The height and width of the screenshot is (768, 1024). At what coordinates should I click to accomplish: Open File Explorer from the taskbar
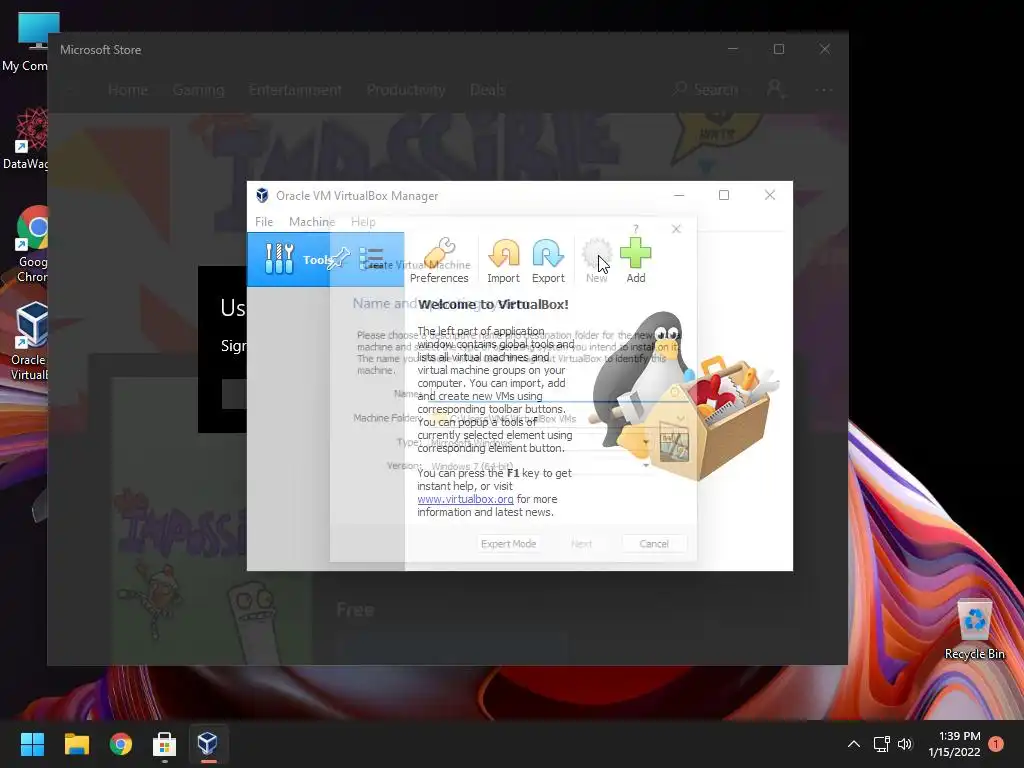point(76,744)
